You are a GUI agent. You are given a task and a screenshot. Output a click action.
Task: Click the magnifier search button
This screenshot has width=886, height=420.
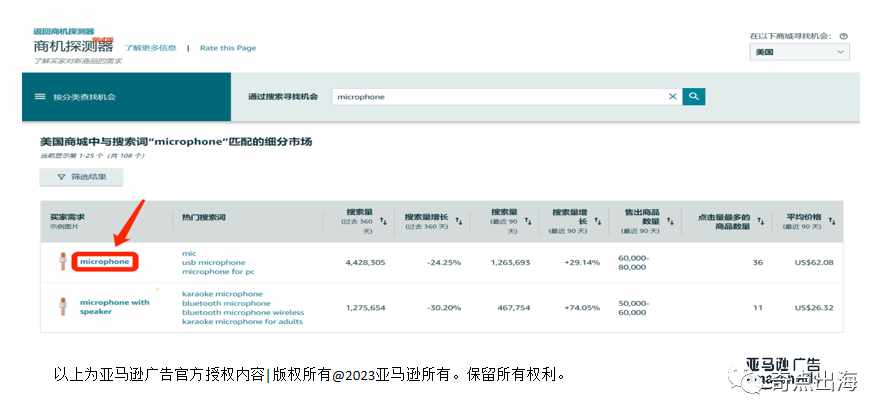coord(693,97)
